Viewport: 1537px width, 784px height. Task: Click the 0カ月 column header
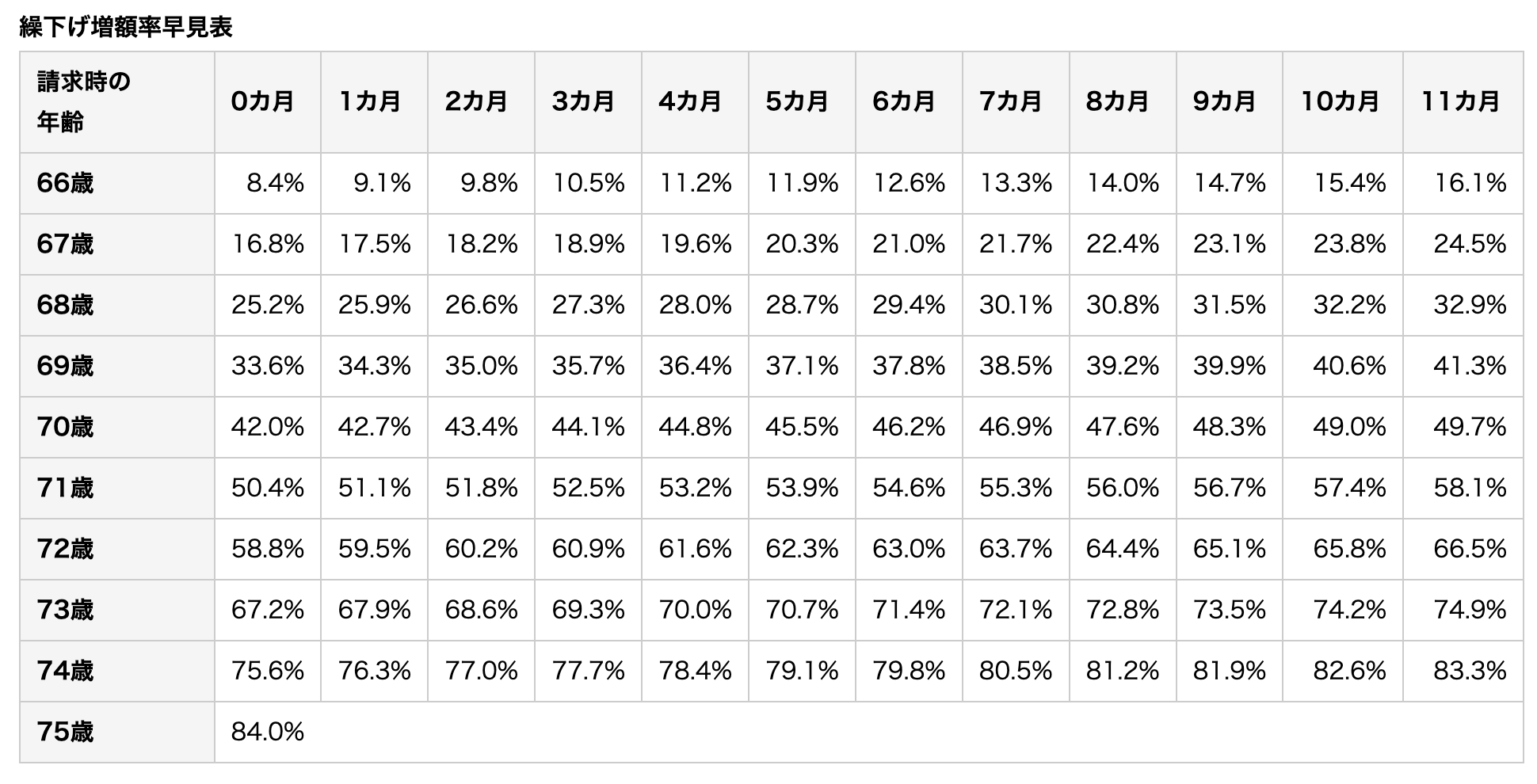[263, 101]
